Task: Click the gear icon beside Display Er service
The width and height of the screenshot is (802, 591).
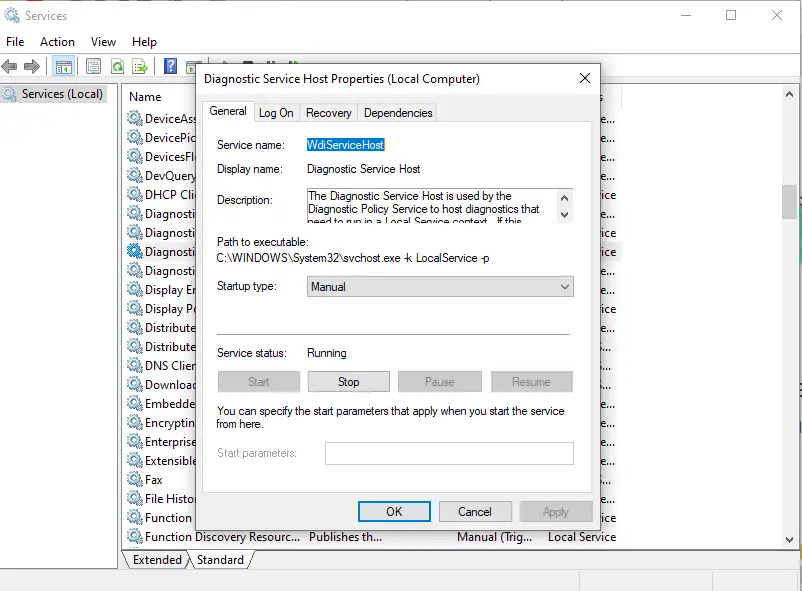Action: click(135, 290)
